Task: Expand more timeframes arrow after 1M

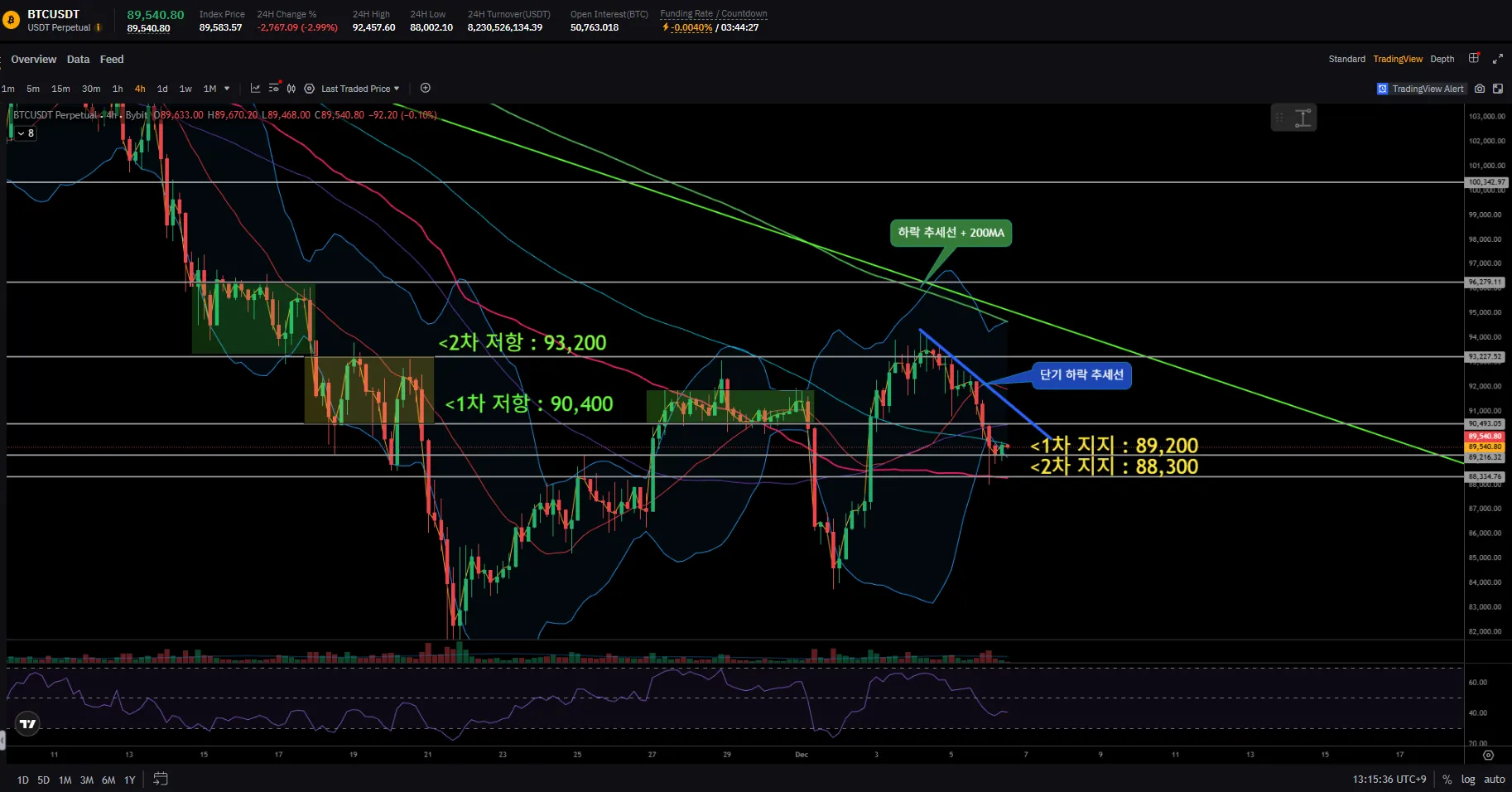Action: (227, 89)
